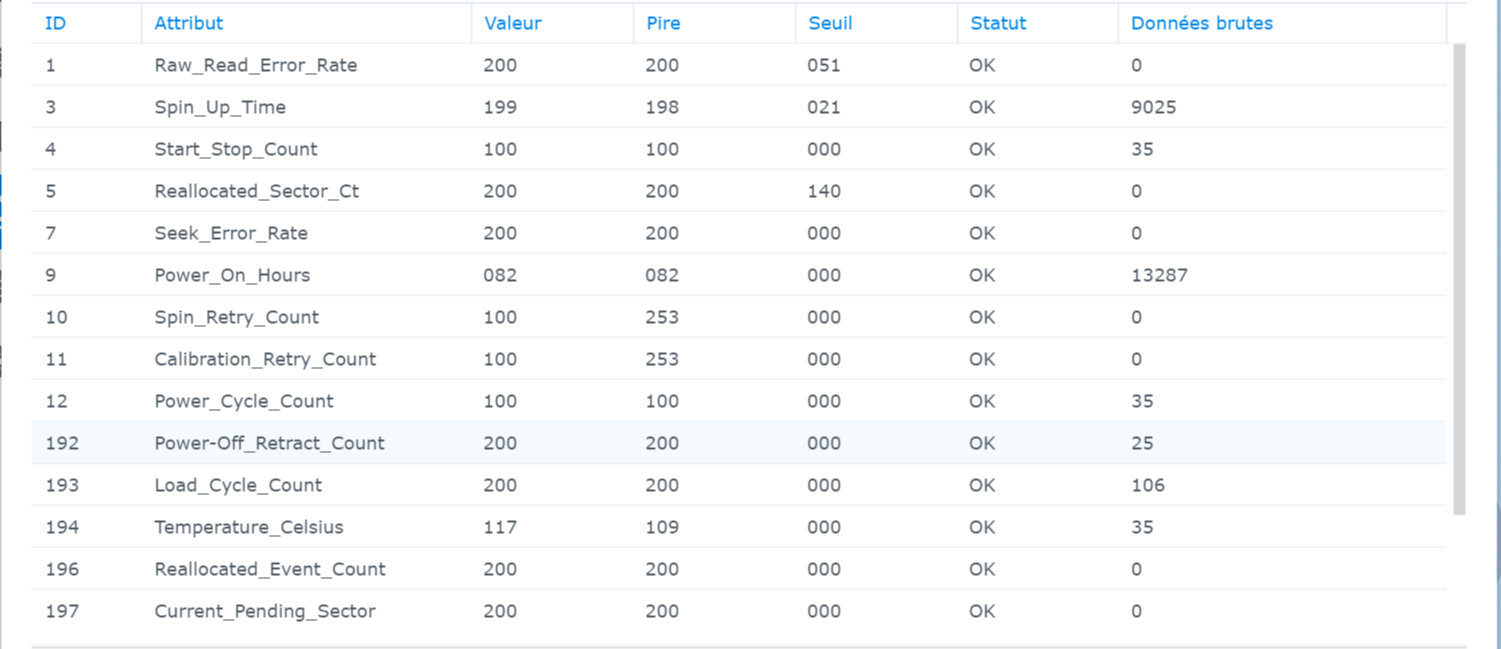Select the Raw_Read_Error_Rate row
This screenshot has width=1501, height=649.
[x=256, y=65]
